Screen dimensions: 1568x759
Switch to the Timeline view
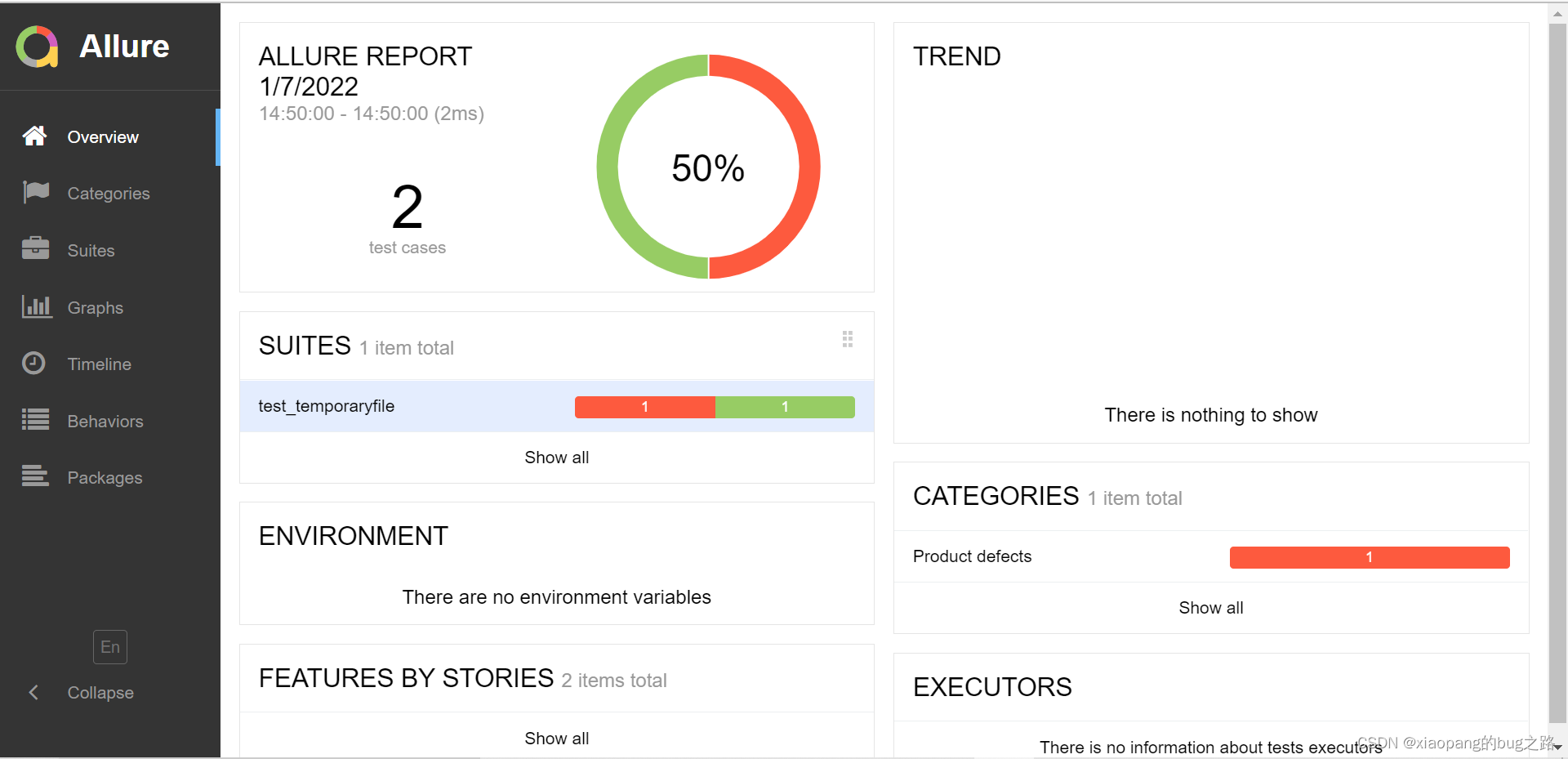(x=110, y=364)
